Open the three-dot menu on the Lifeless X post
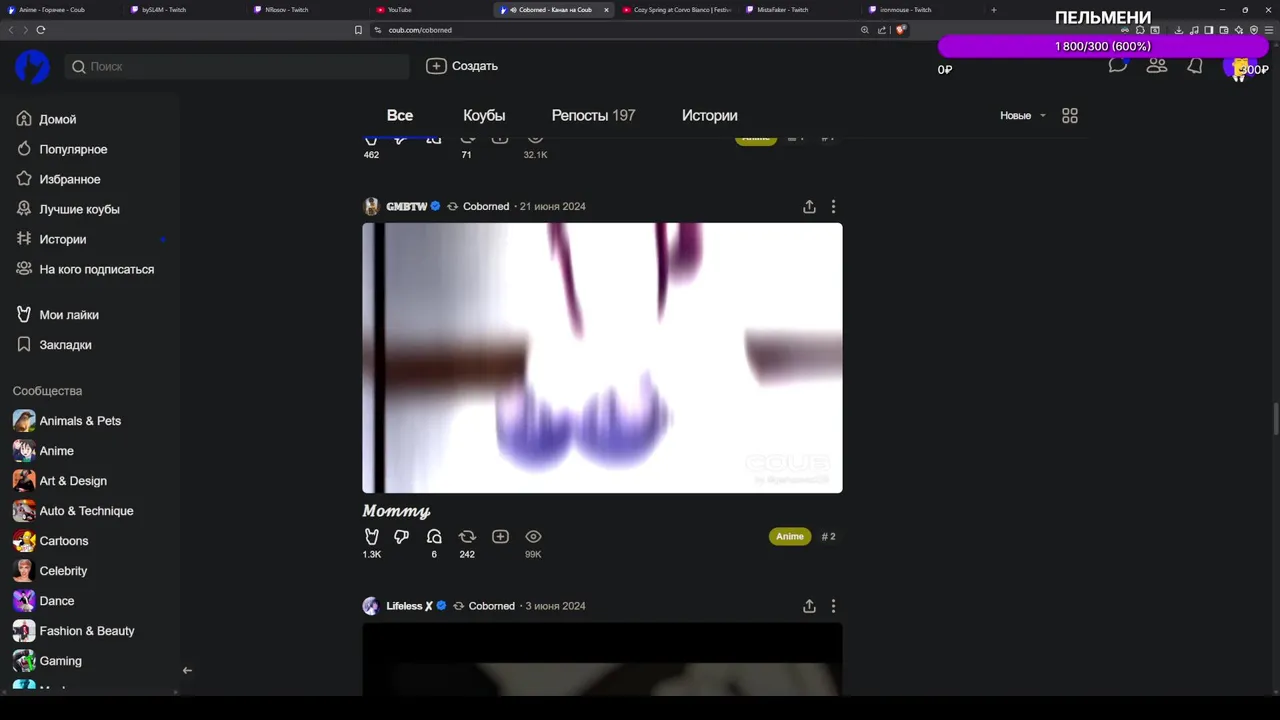 (833, 606)
